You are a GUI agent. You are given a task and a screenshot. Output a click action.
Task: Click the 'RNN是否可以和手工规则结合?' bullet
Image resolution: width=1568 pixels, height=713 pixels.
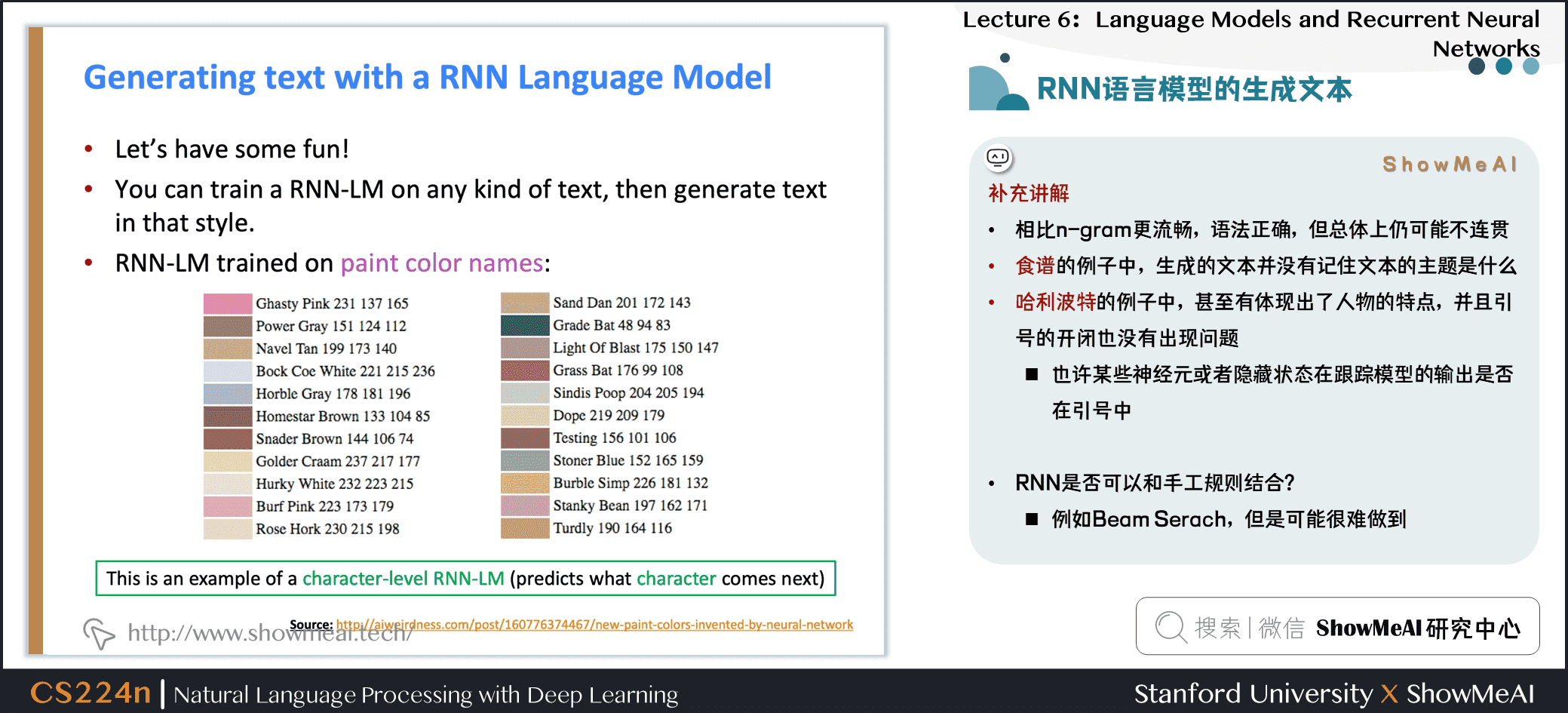[x=1155, y=483]
